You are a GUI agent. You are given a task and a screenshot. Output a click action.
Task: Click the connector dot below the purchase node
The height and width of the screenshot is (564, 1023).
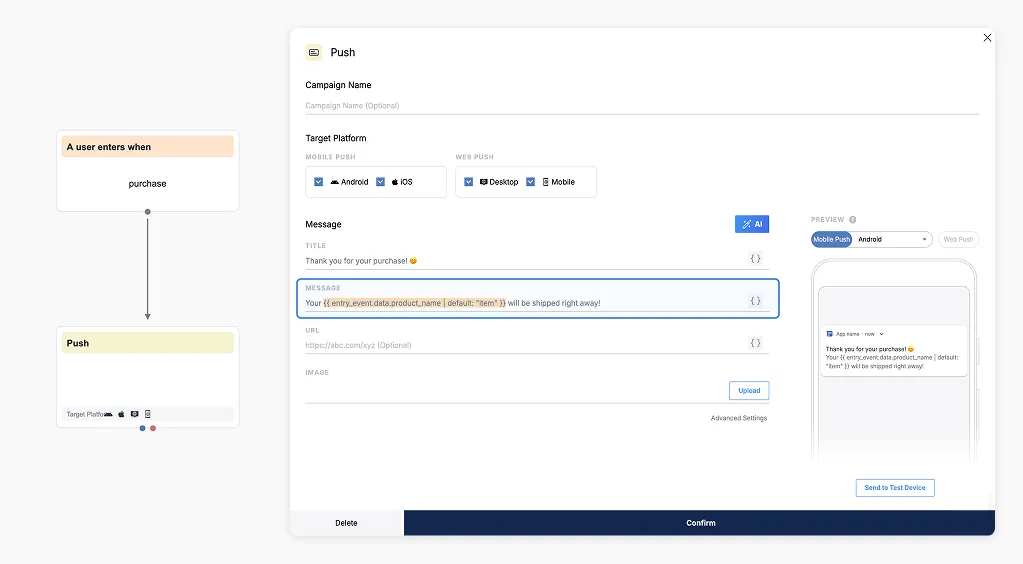pyautogui.click(x=147, y=212)
